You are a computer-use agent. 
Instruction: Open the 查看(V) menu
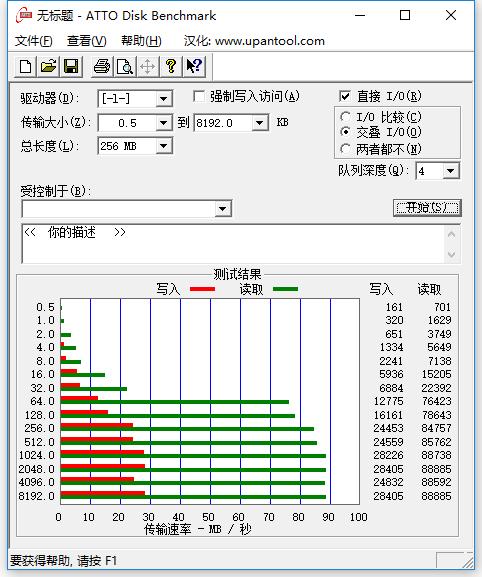pyautogui.click(x=86, y=40)
